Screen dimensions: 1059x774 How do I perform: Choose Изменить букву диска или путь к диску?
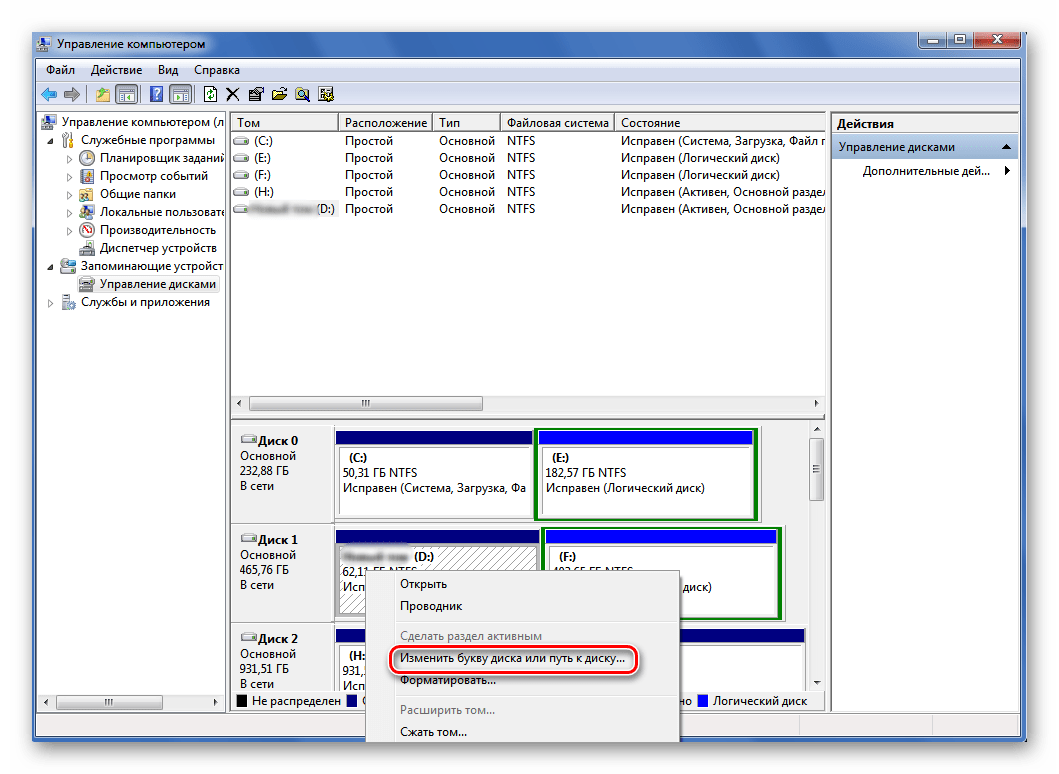(512, 659)
